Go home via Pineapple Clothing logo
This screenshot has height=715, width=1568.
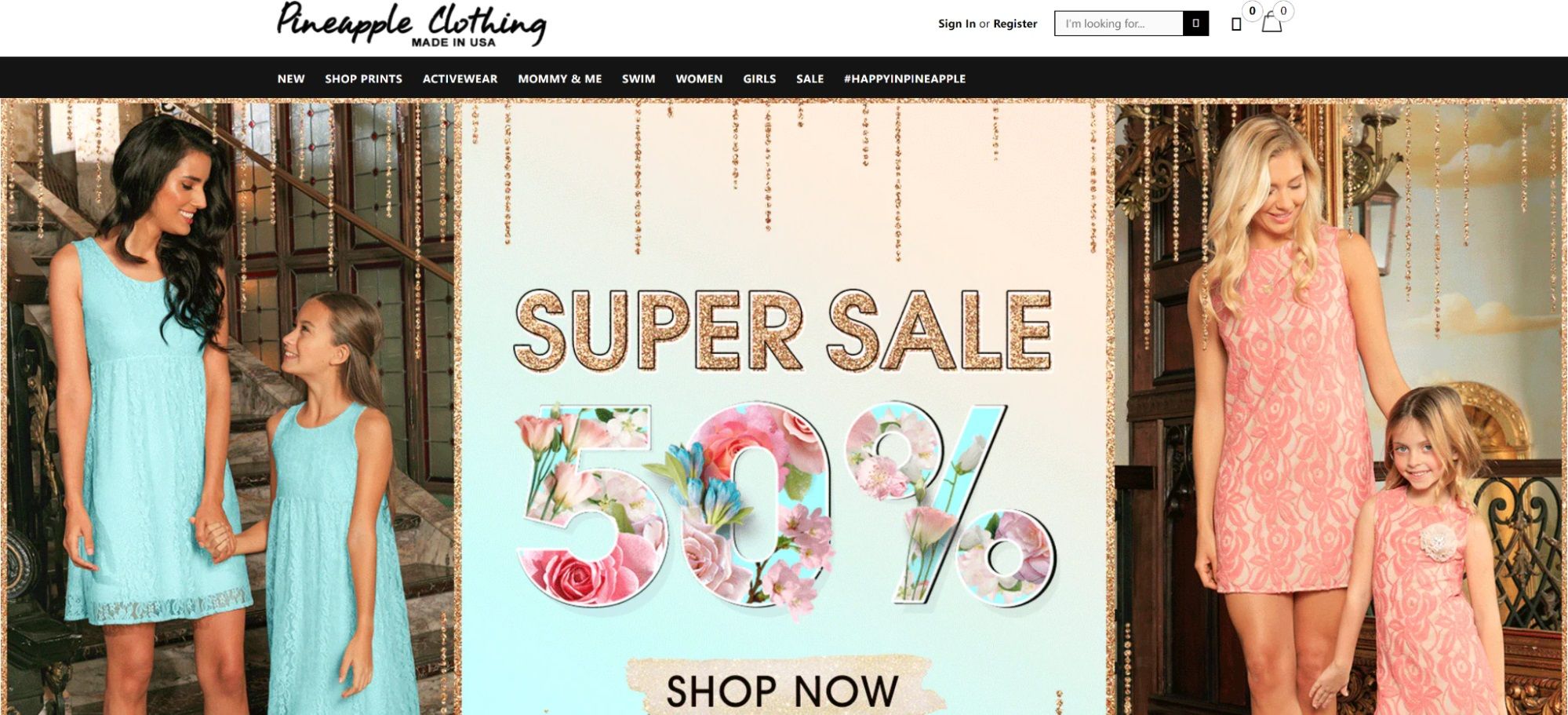(x=412, y=25)
